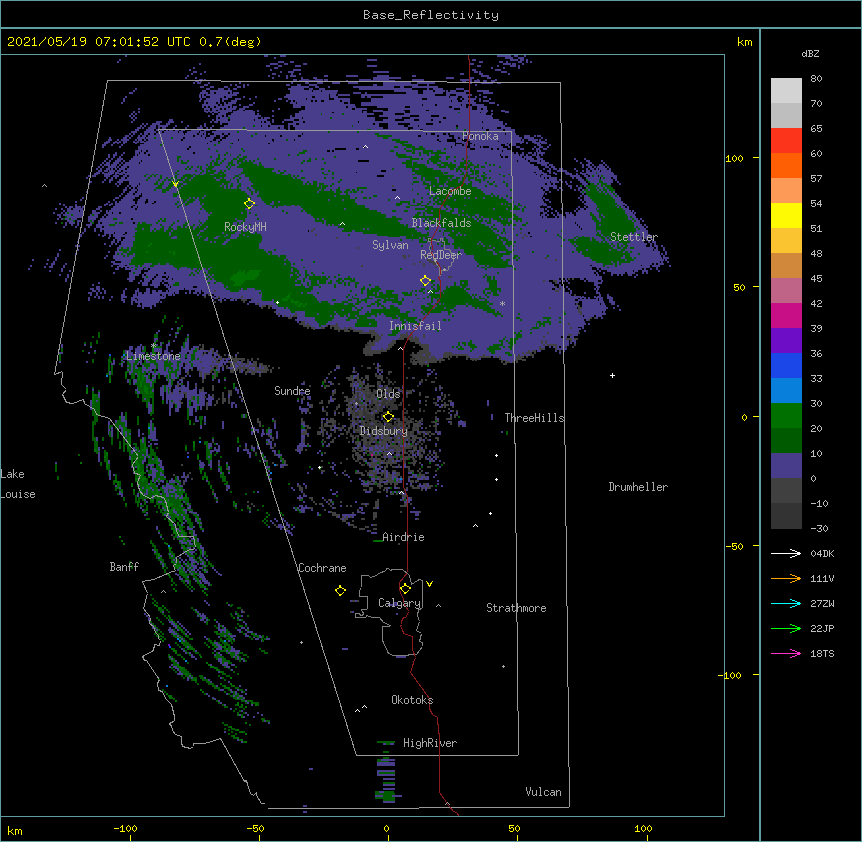Select the purple 10 dBZ color swatch
The height and width of the screenshot is (842, 862).
(786, 466)
